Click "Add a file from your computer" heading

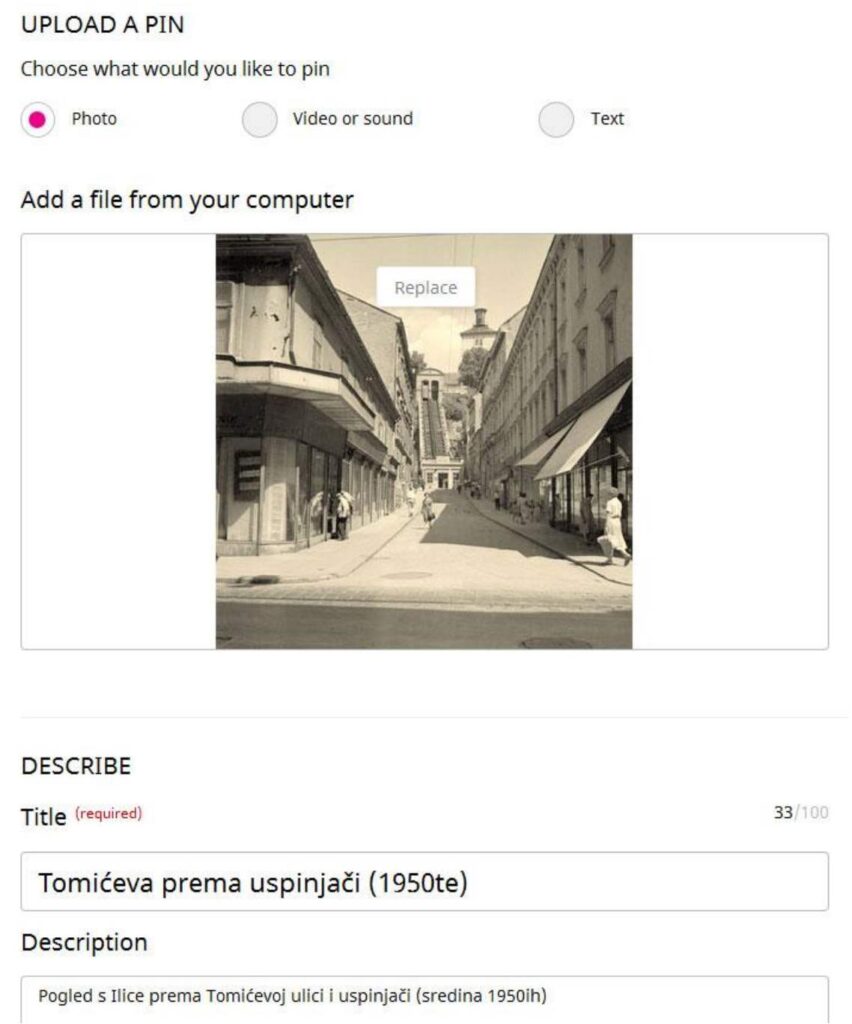tap(187, 200)
